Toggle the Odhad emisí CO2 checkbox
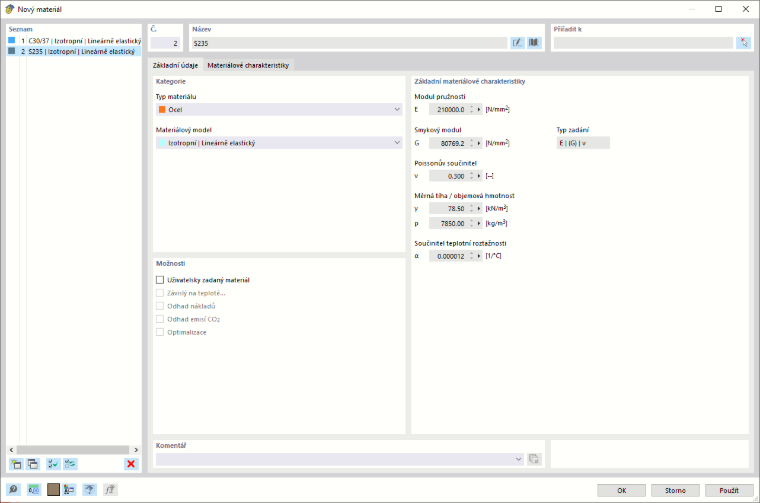 click(x=160, y=319)
